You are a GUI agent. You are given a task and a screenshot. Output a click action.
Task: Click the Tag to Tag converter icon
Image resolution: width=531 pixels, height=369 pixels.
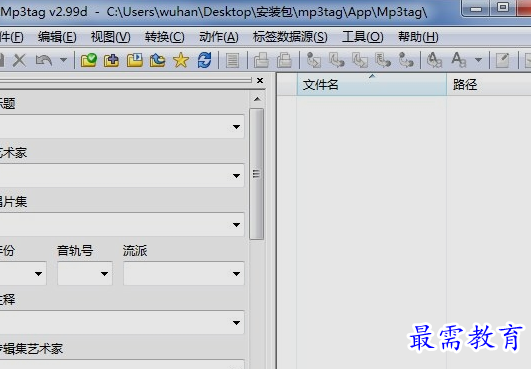click(406, 61)
